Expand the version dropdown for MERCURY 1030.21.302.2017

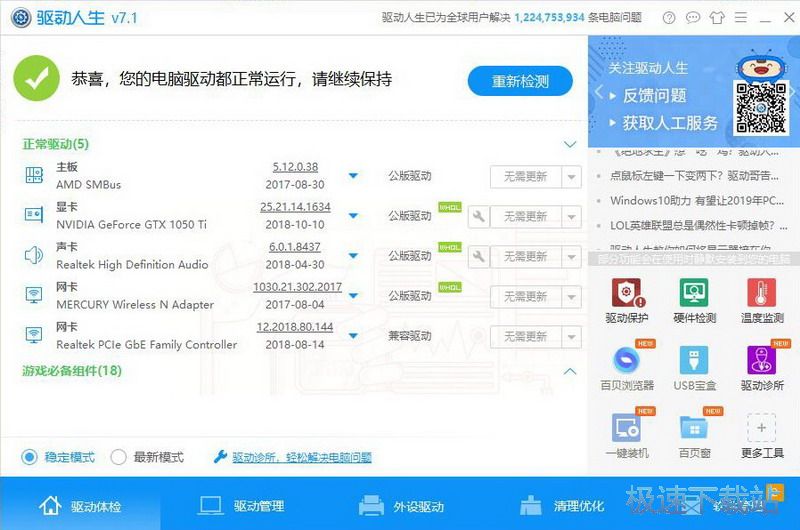[x=353, y=296]
